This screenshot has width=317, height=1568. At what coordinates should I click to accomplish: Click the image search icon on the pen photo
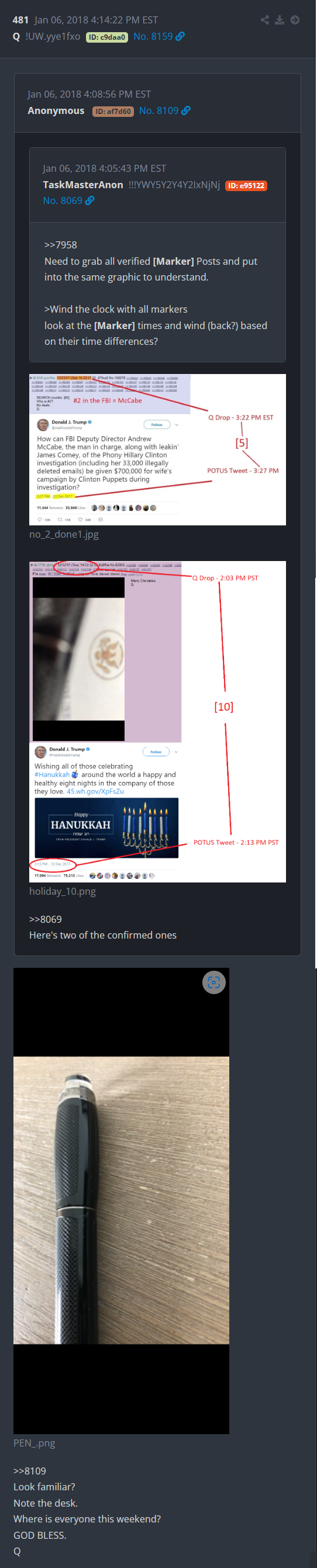[x=213, y=982]
